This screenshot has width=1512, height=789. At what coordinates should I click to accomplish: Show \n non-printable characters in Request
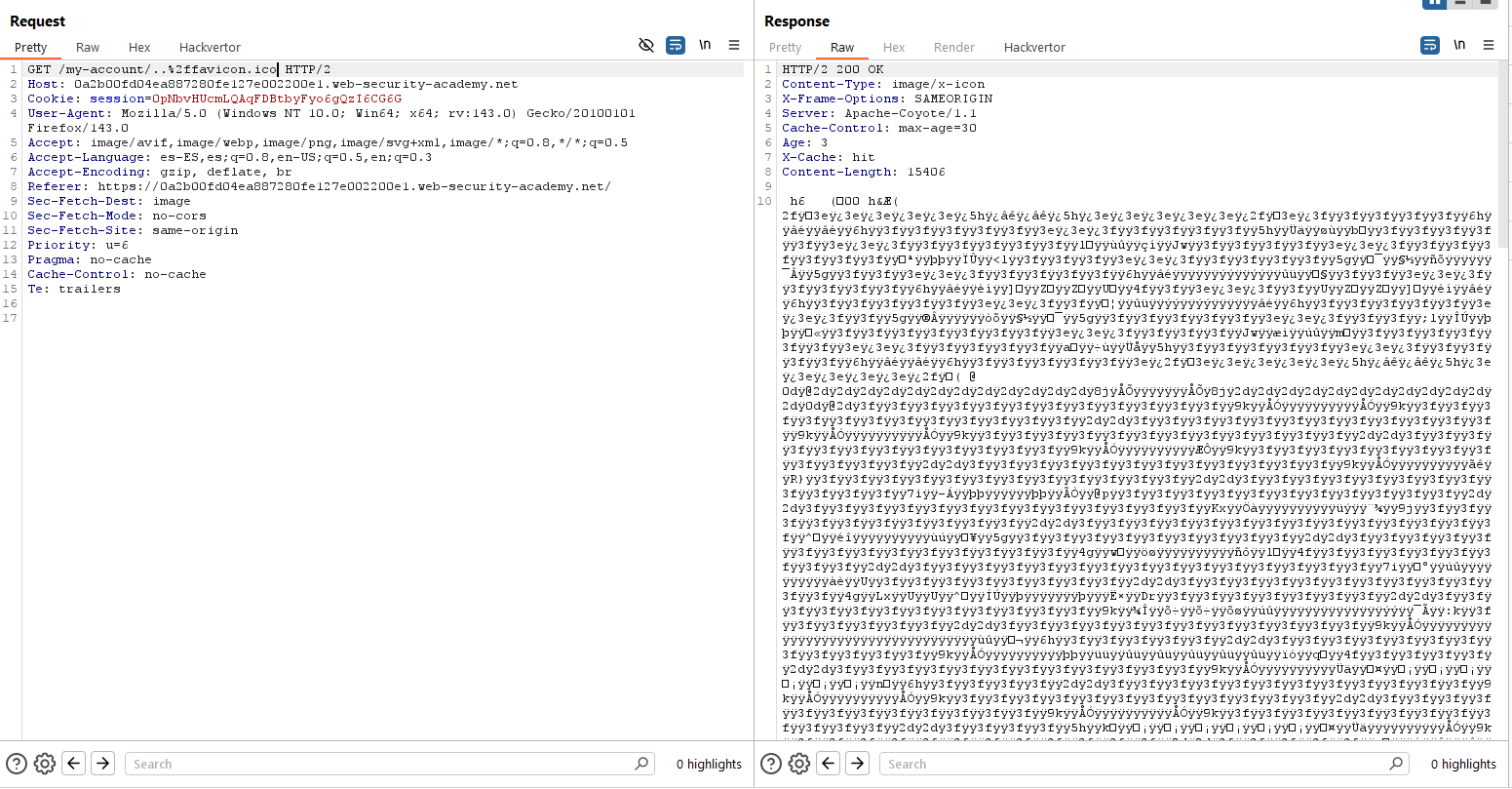705,45
